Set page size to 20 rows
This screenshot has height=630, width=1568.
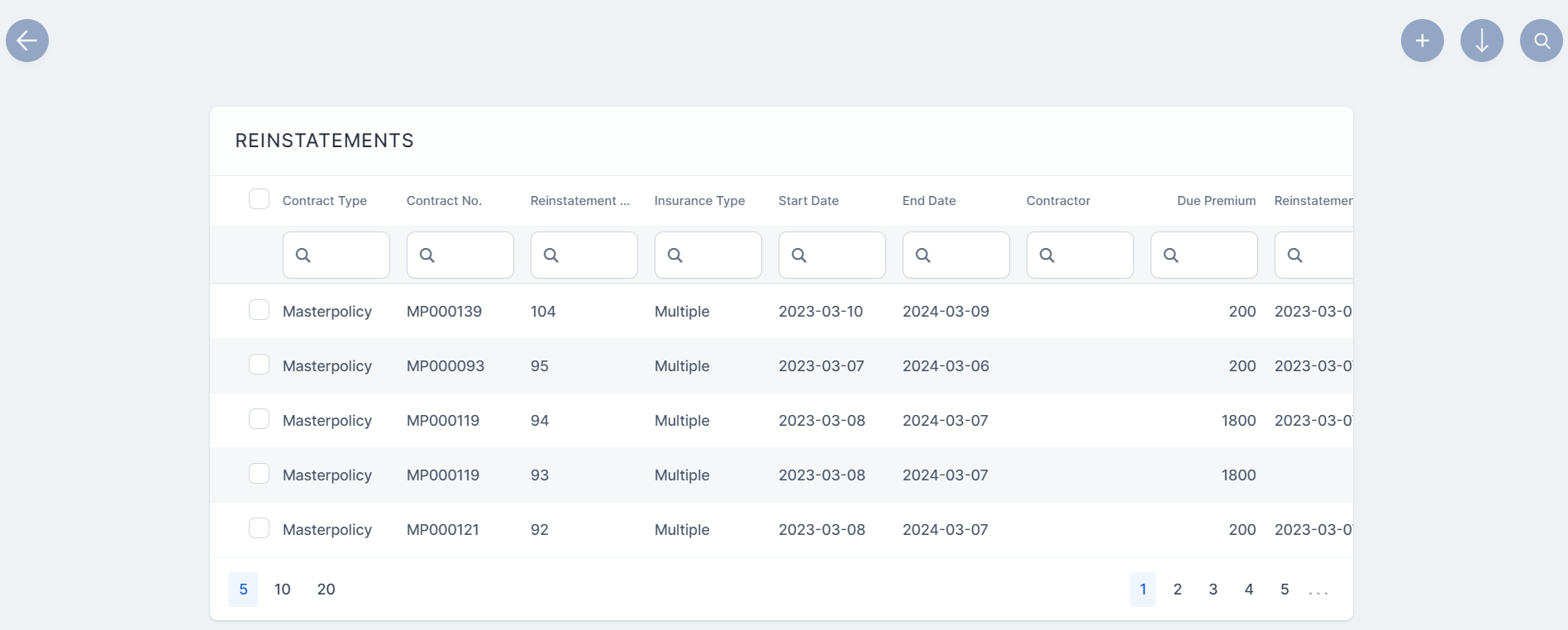coord(326,589)
